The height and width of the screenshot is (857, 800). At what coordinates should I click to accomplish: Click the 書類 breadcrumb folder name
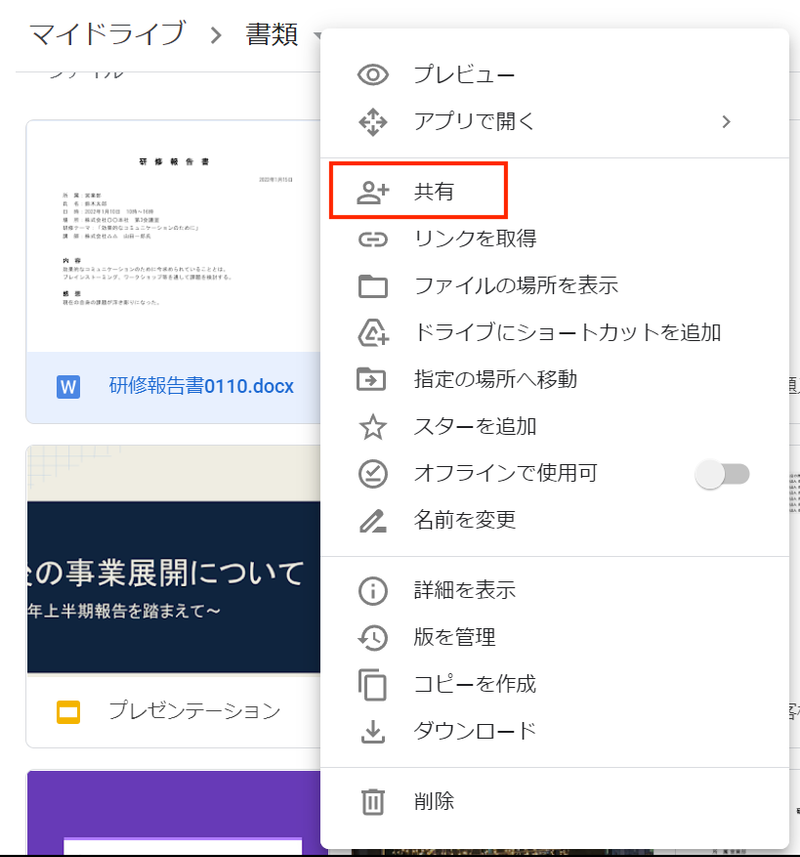tap(272, 35)
